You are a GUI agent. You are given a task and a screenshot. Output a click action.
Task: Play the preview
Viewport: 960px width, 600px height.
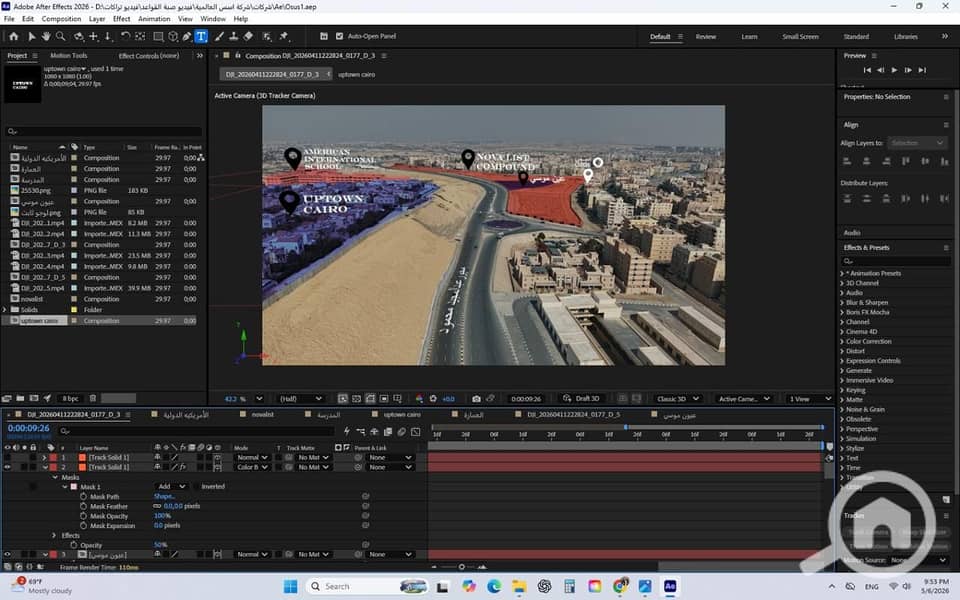point(894,70)
